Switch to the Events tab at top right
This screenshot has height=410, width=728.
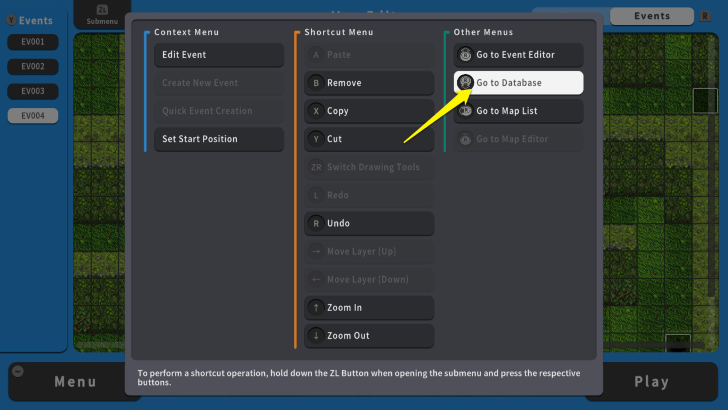[652, 16]
